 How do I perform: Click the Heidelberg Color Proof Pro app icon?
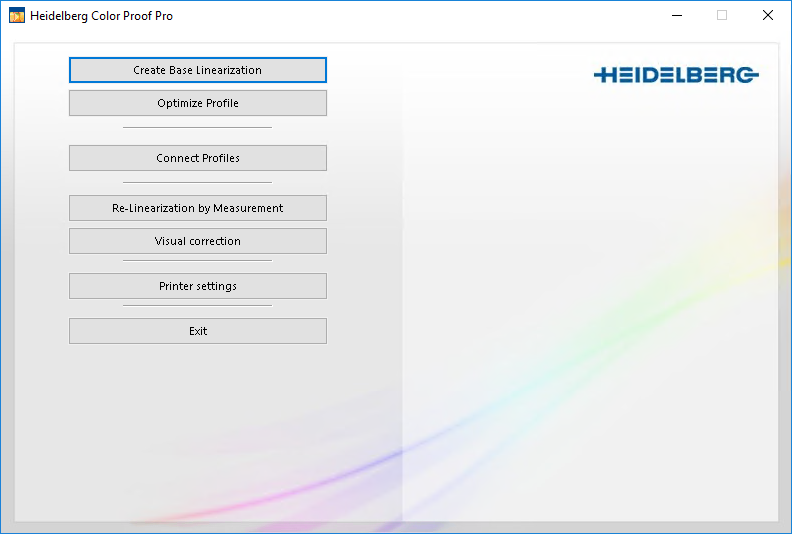(17, 16)
